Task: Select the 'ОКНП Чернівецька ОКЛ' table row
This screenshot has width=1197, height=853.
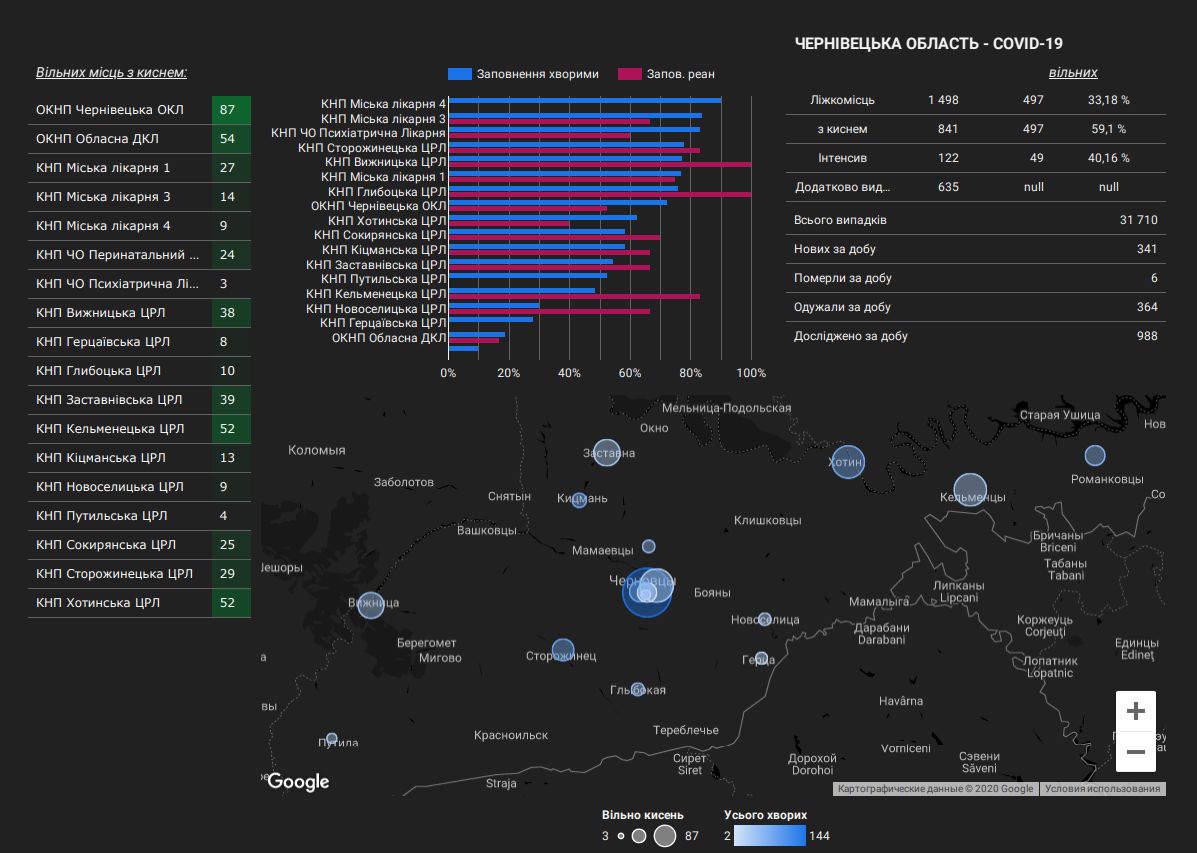Action: click(x=138, y=109)
